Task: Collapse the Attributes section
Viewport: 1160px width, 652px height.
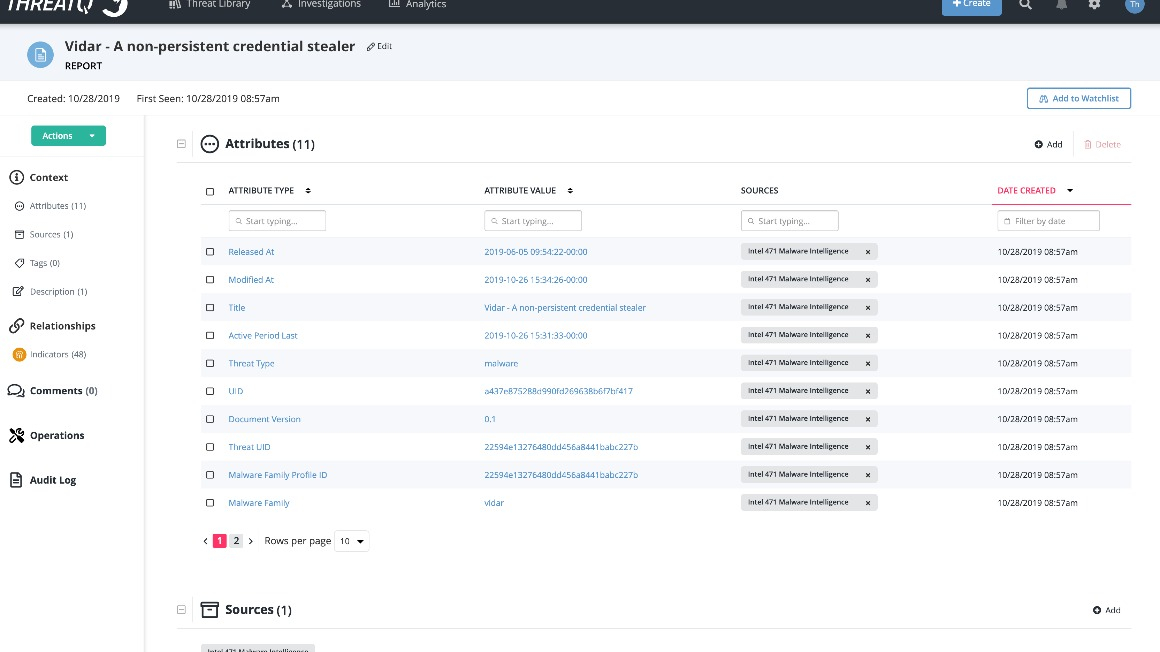Action: pos(181,144)
